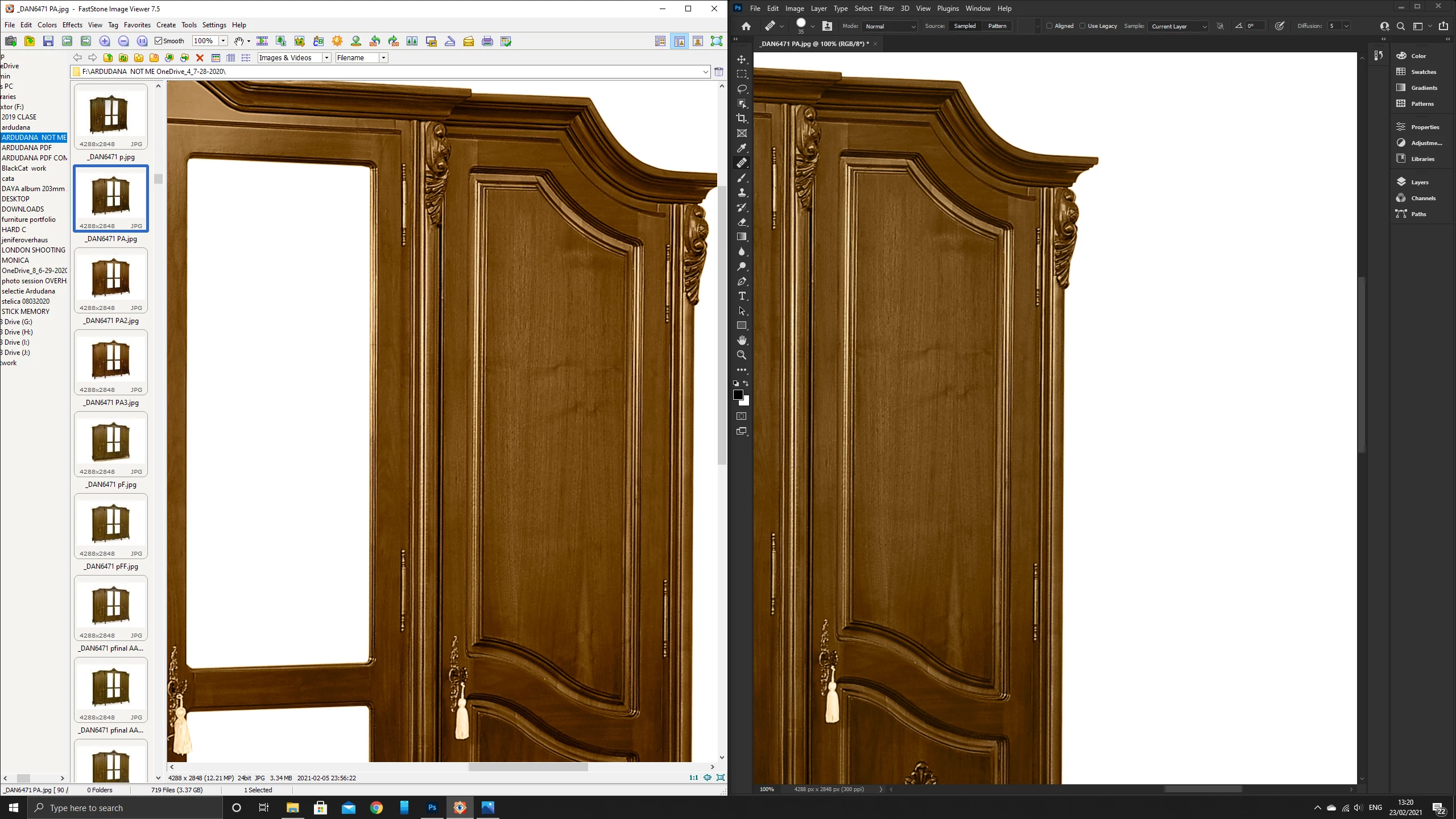Select the Lasso tool
1456x819 pixels.
[742, 89]
